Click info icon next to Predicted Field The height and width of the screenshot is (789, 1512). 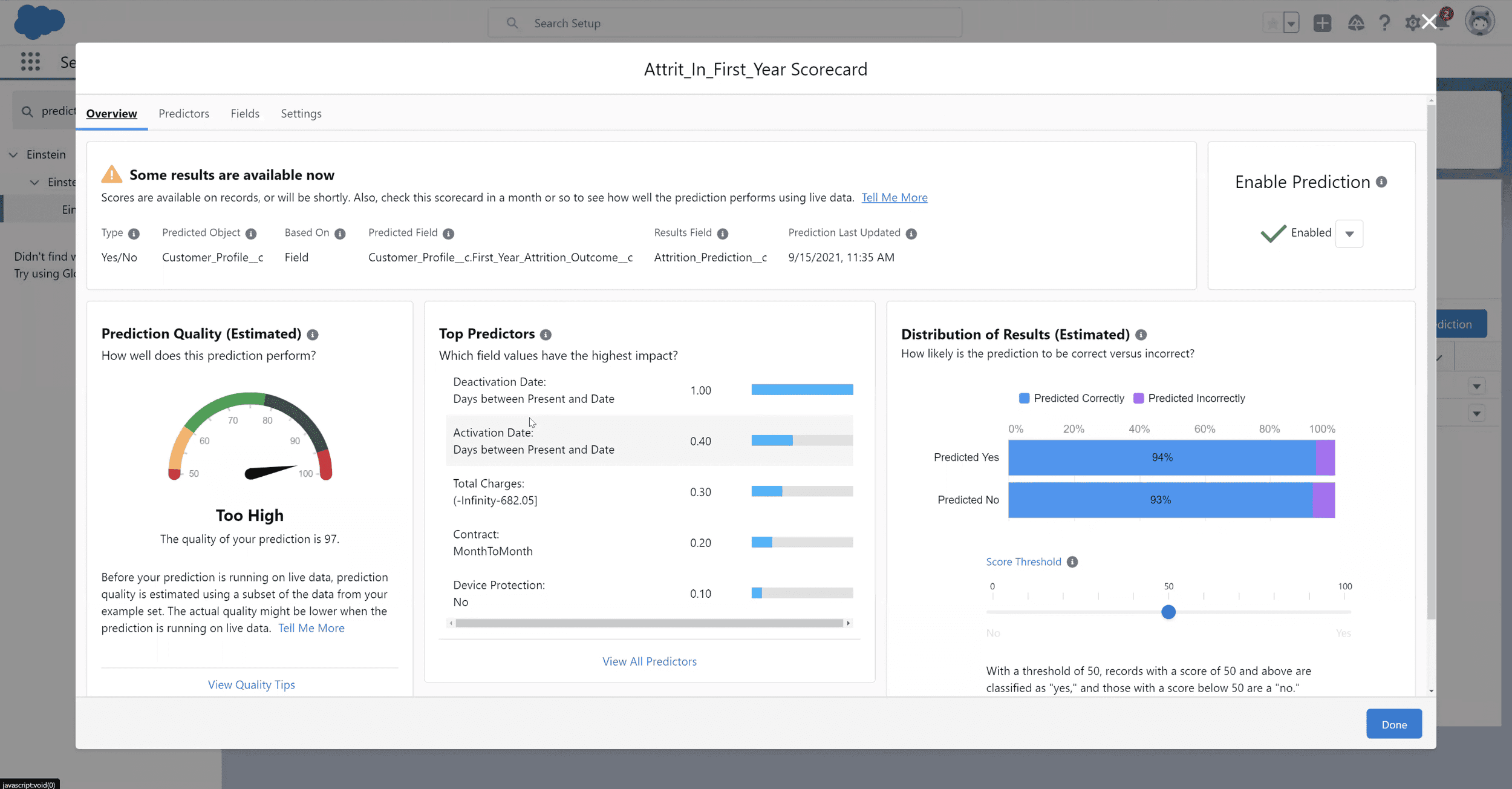tap(448, 234)
